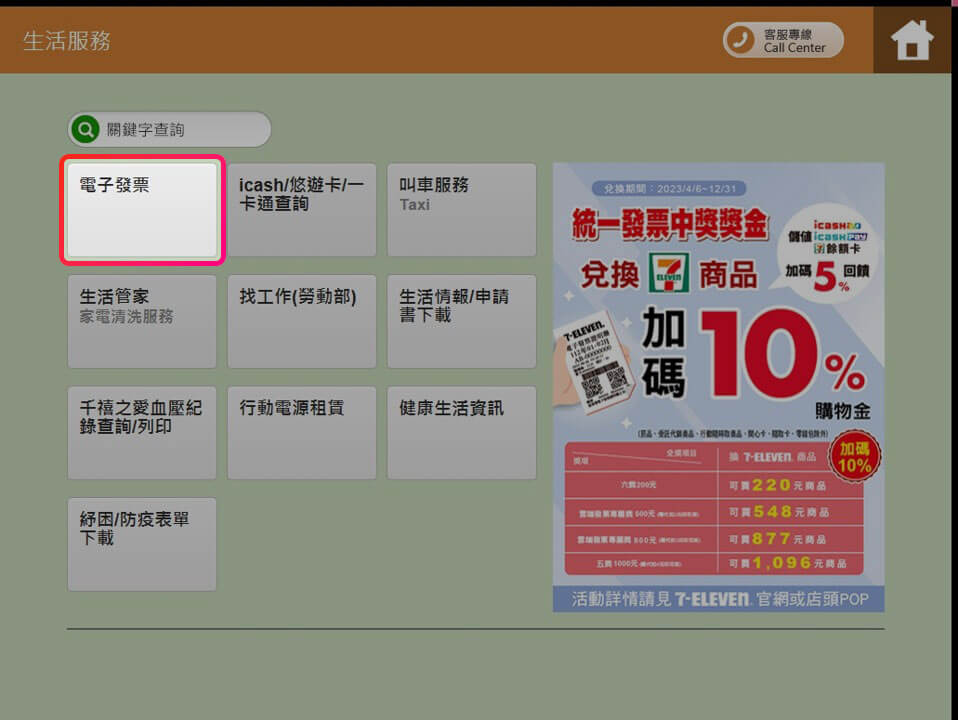Click the 生活服務 page title
958x720 pixels.
pos(67,41)
